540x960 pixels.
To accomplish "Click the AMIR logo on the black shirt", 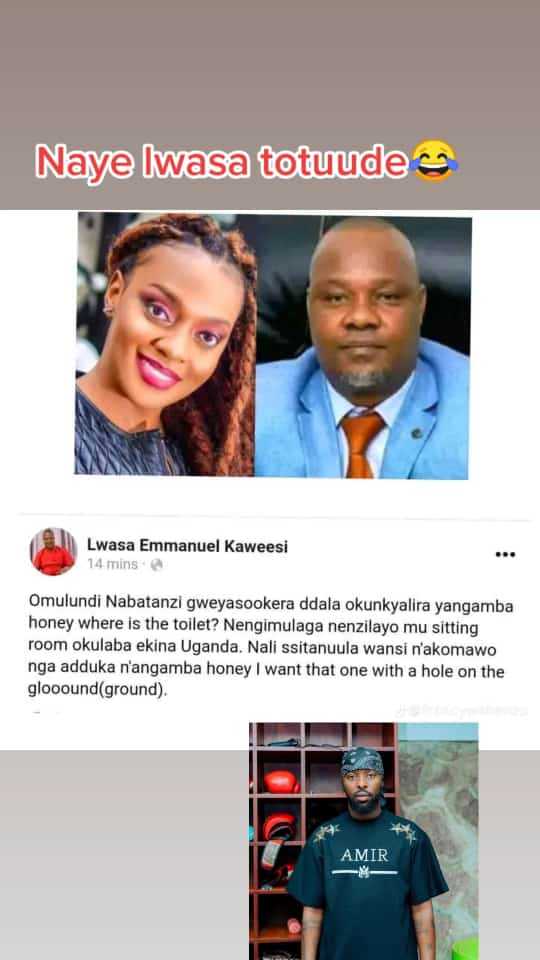I will pyautogui.click(x=364, y=861).
